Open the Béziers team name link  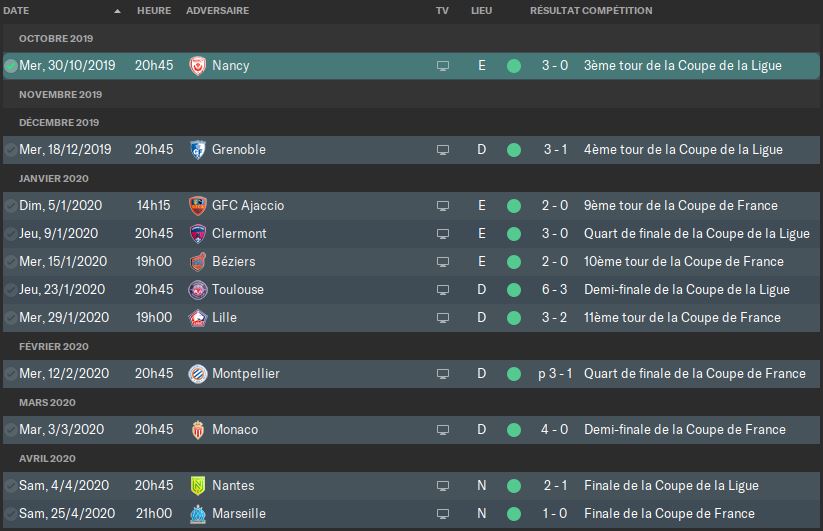click(x=234, y=262)
